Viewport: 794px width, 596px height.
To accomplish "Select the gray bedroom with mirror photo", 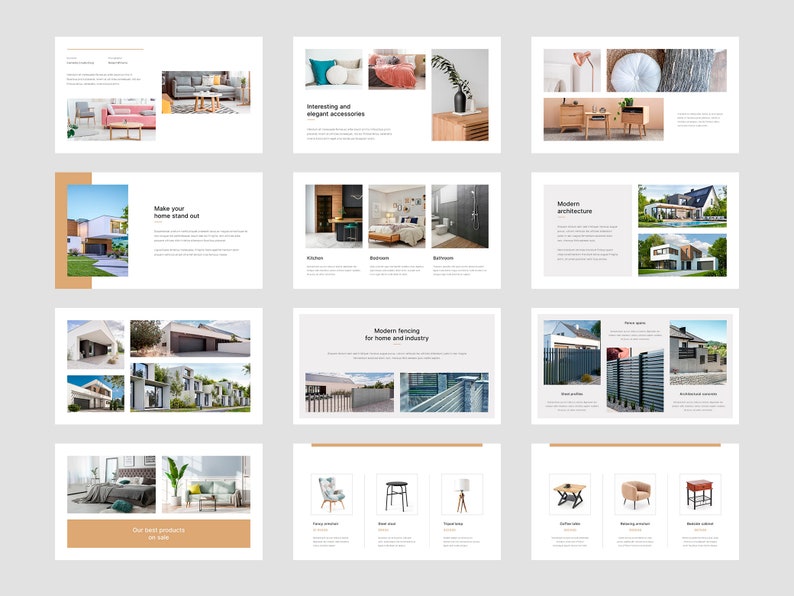I will tap(111, 485).
